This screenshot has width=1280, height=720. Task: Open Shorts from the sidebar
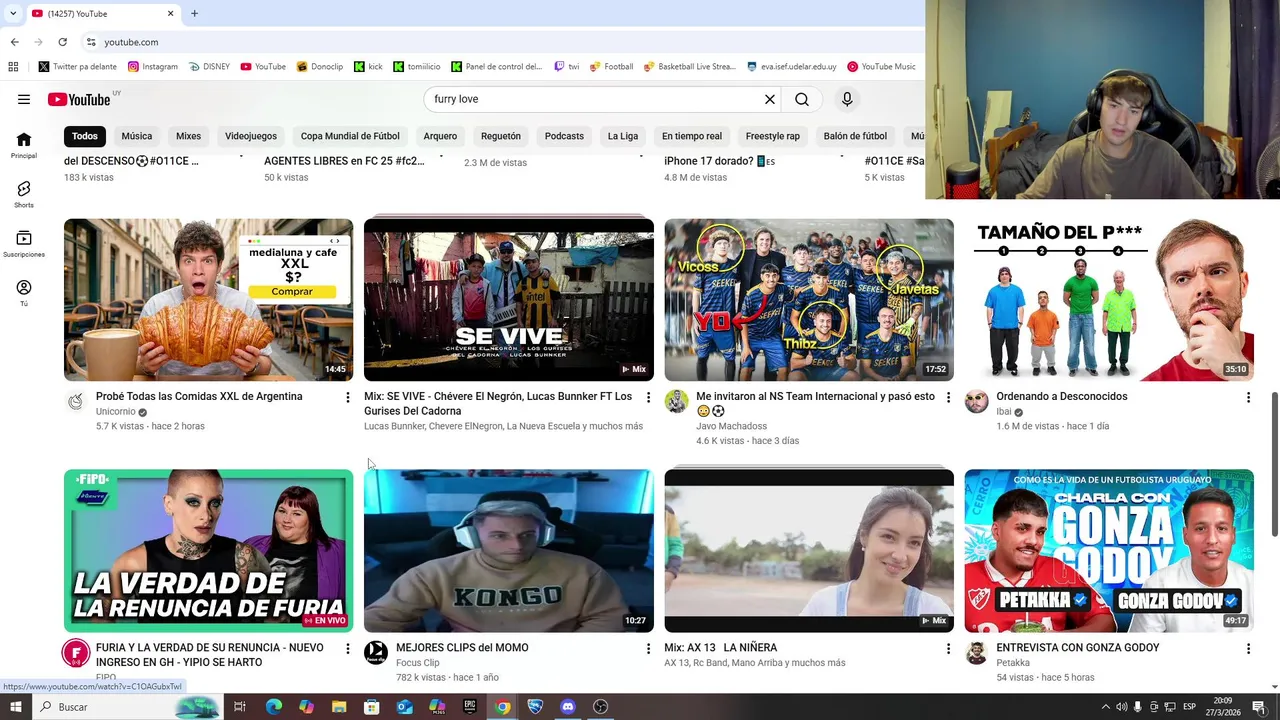pyautogui.click(x=24, y=194)
